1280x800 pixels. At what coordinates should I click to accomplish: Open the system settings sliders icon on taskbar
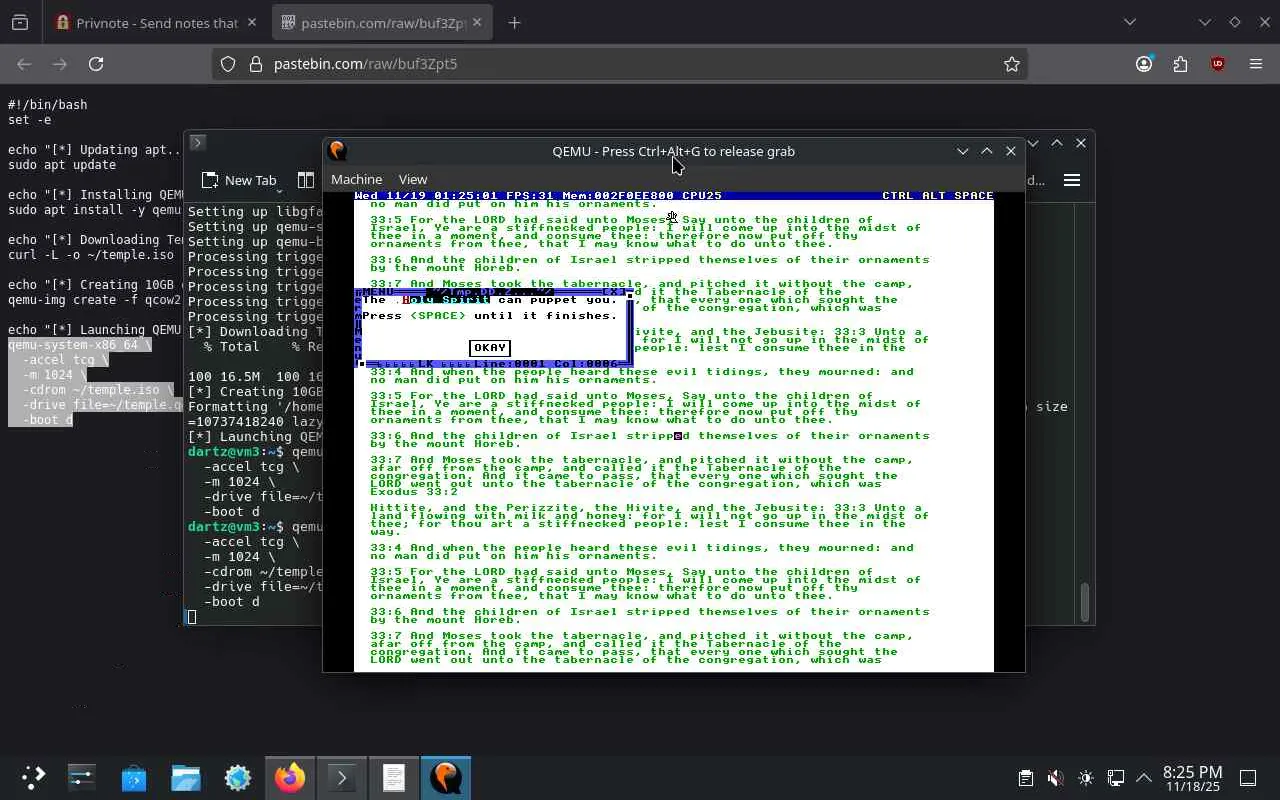coord(81,777)
